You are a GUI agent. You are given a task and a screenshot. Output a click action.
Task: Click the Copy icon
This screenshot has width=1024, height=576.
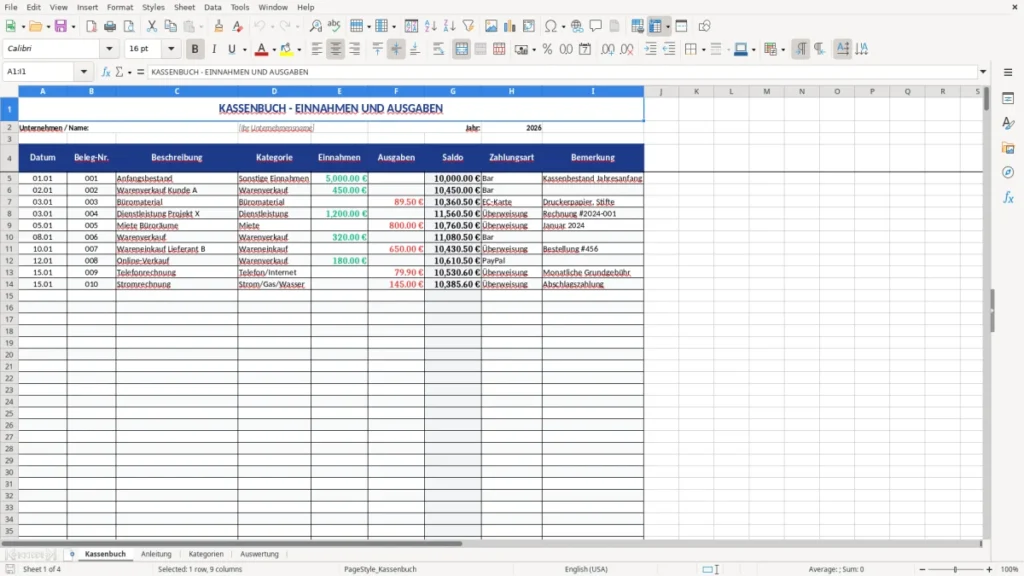pos(170,26)
